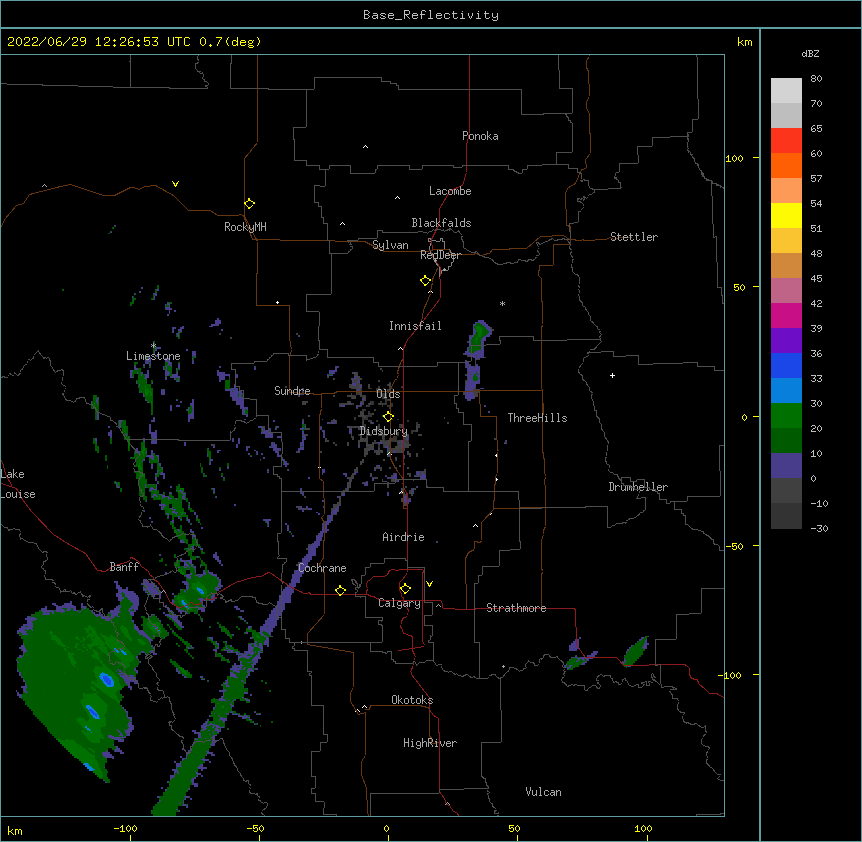Click the Sundre label
The width and height of the screenshot is (862, 842).
292,391
